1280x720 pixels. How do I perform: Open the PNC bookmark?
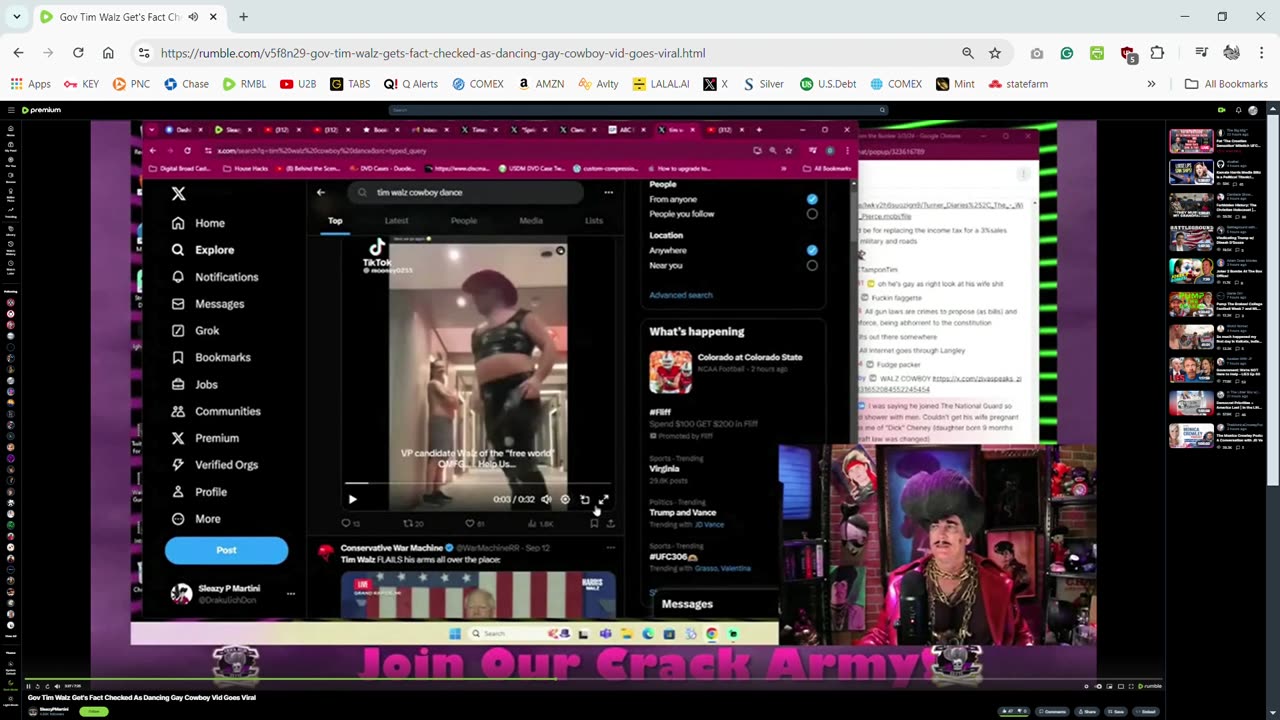coord(131,84)
